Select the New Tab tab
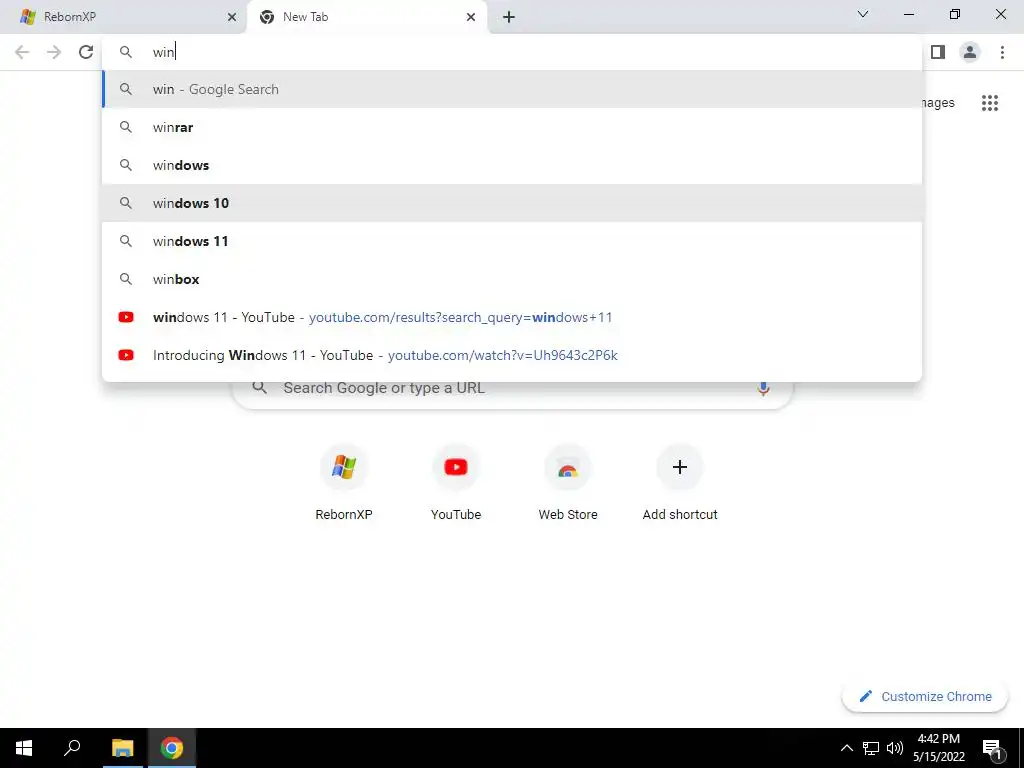Image resolution: width=1024 pixels, height=768 pixels. (366, 17)
